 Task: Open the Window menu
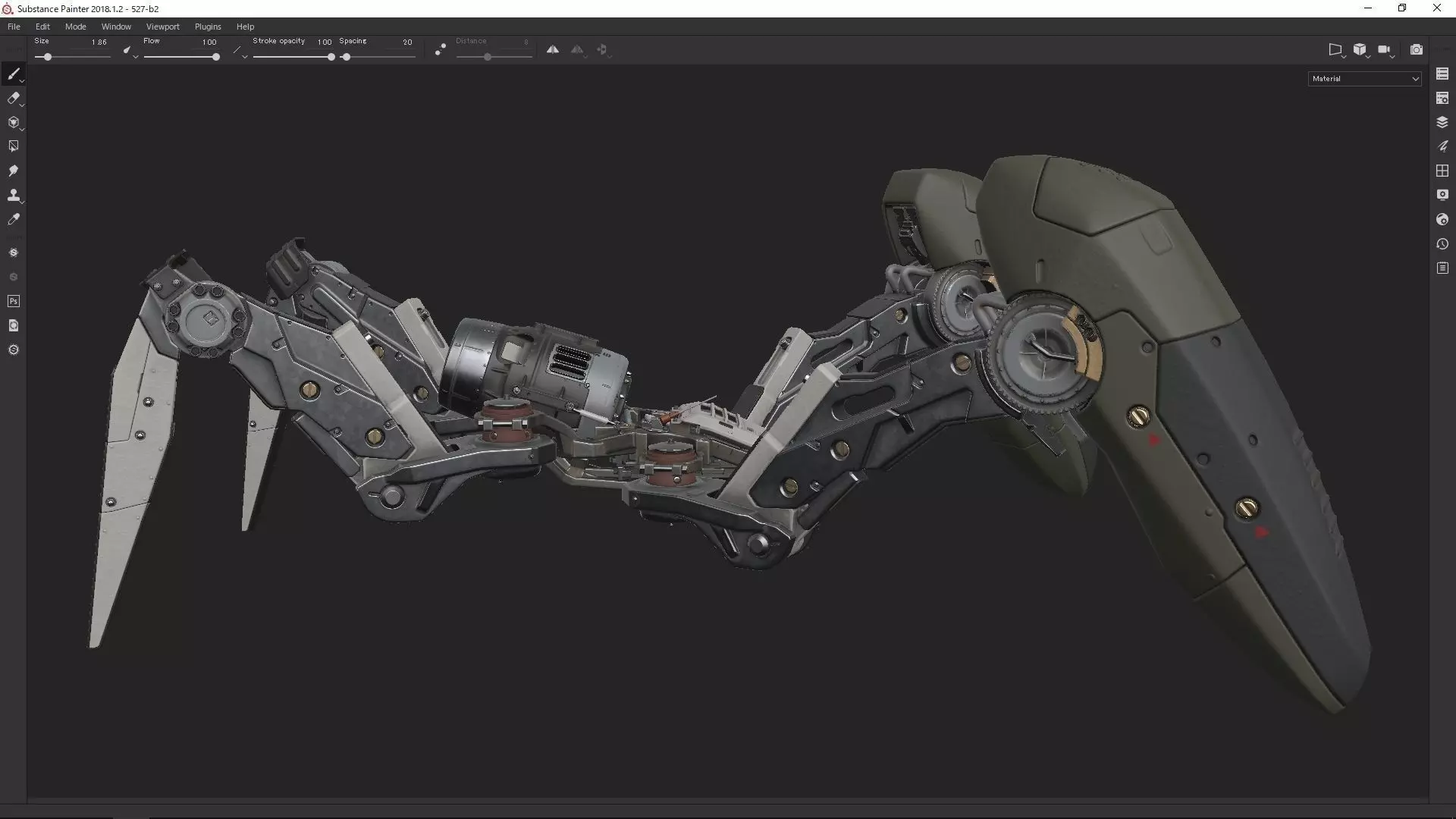tap(116, 27)
